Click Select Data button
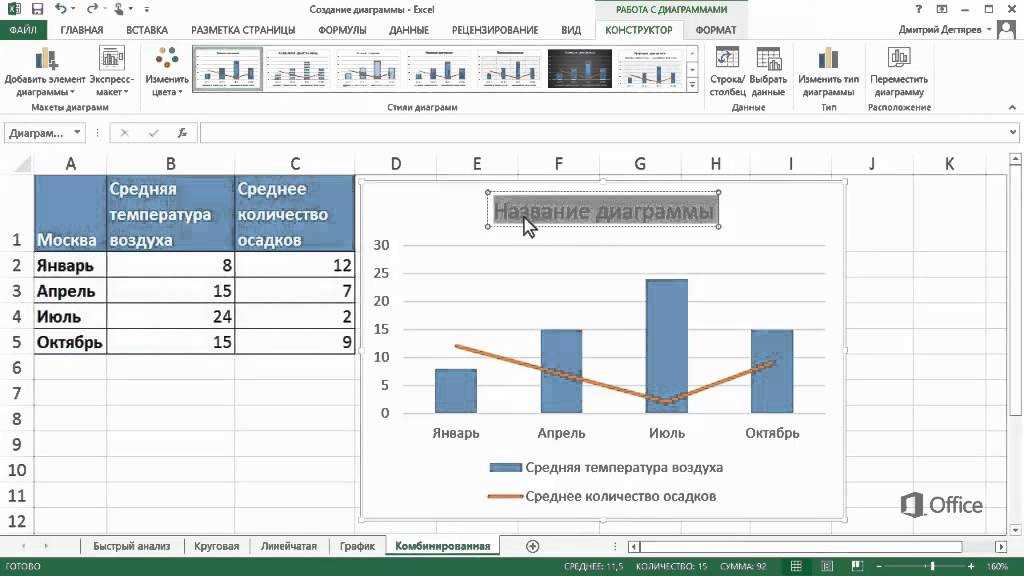This screenshot has width=1024, height=576. click(768, 72)
